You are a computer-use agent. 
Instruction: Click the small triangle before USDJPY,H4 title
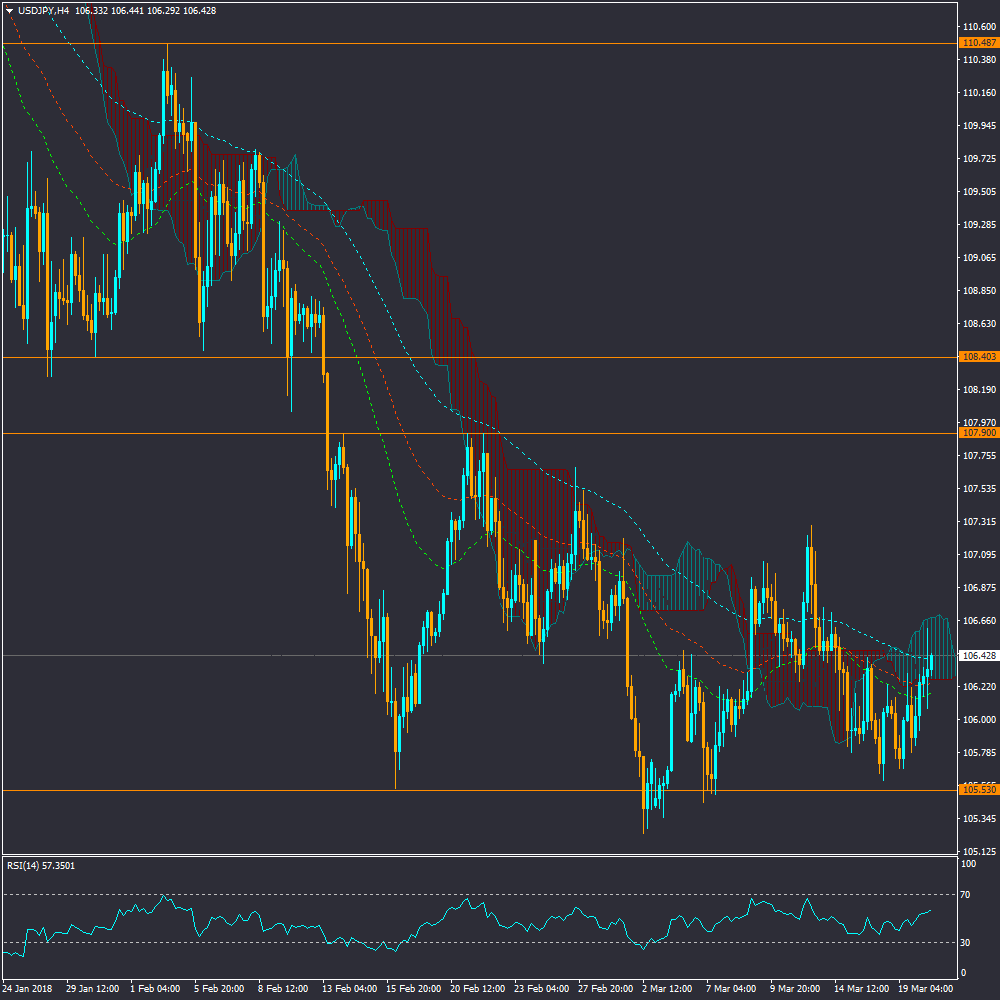[x=9, y=10]
